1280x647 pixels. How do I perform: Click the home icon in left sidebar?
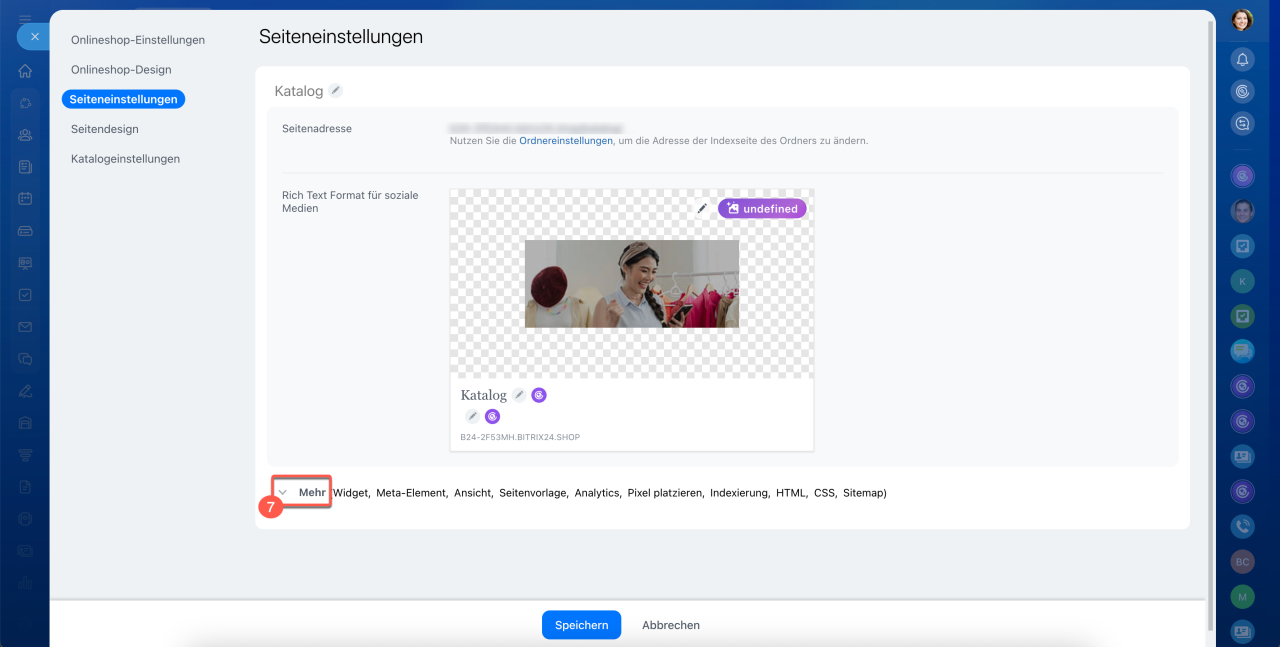[25, 71]
